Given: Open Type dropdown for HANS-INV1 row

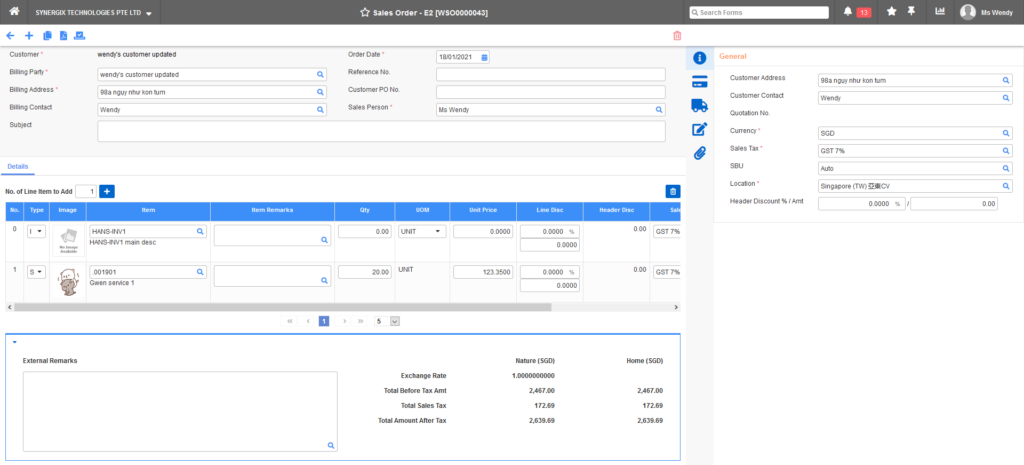Looking at the screenshot, I should coord(37,232).
